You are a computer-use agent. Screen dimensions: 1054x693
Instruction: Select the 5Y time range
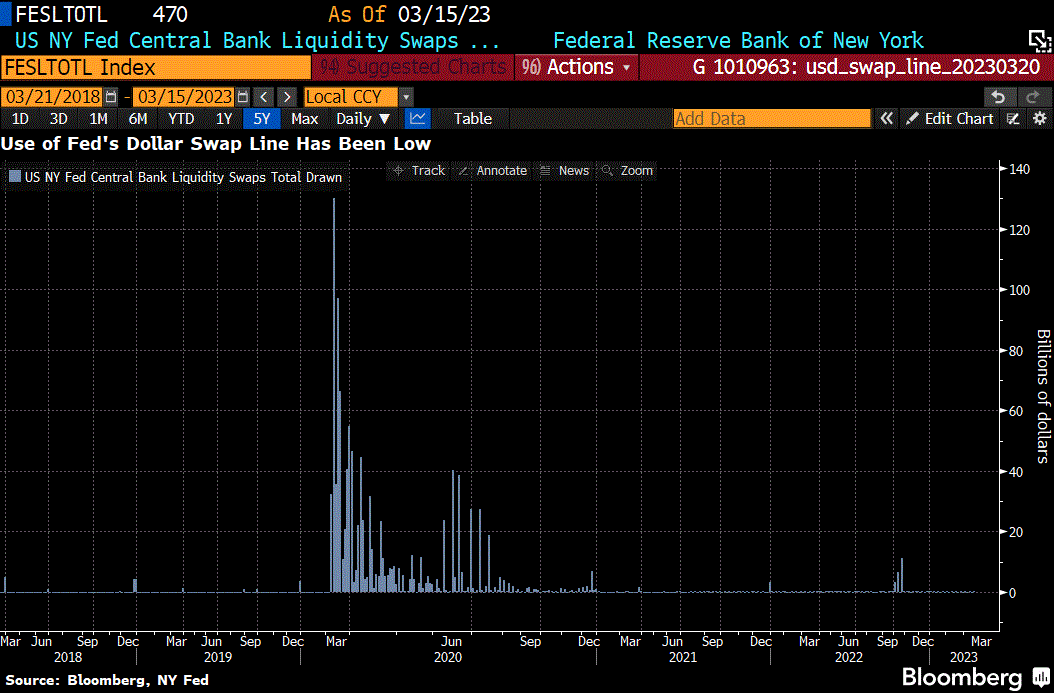(x=261, y=118)
